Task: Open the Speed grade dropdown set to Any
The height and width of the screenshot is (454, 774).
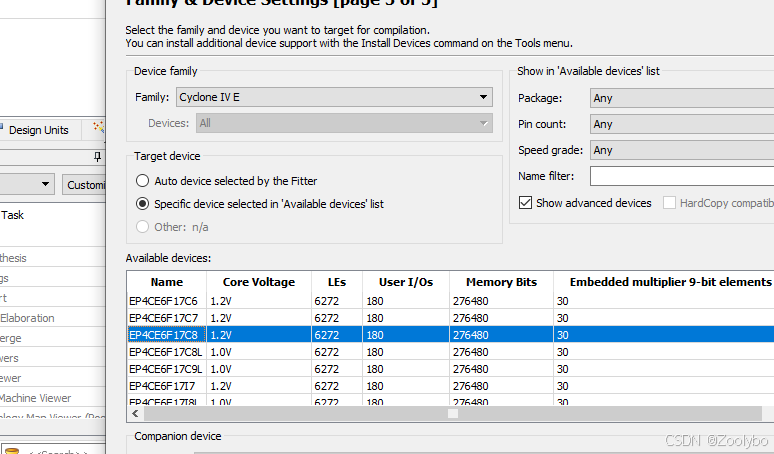Action: [x=682, y=150]
